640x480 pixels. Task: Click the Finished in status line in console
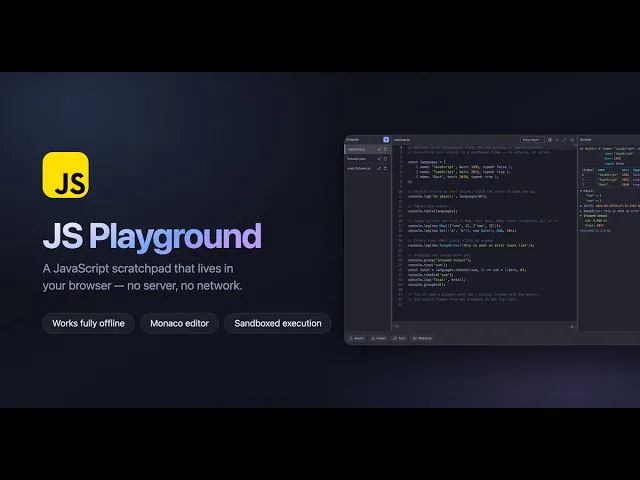[595, 231]
